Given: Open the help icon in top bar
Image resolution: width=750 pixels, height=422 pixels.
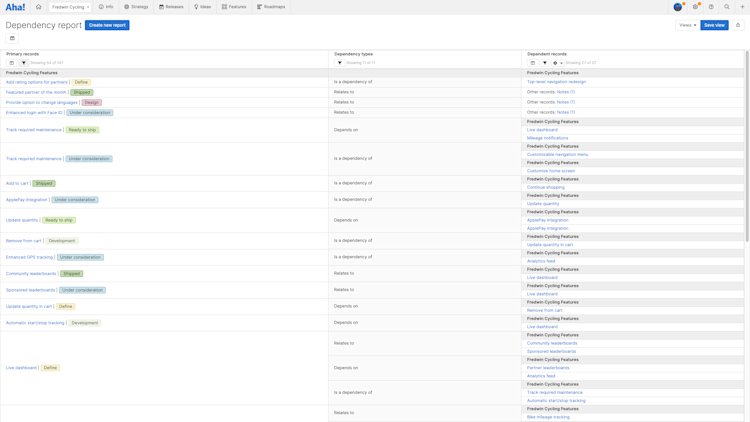Looking at the screenshot, I should click(x=711, y=7).
